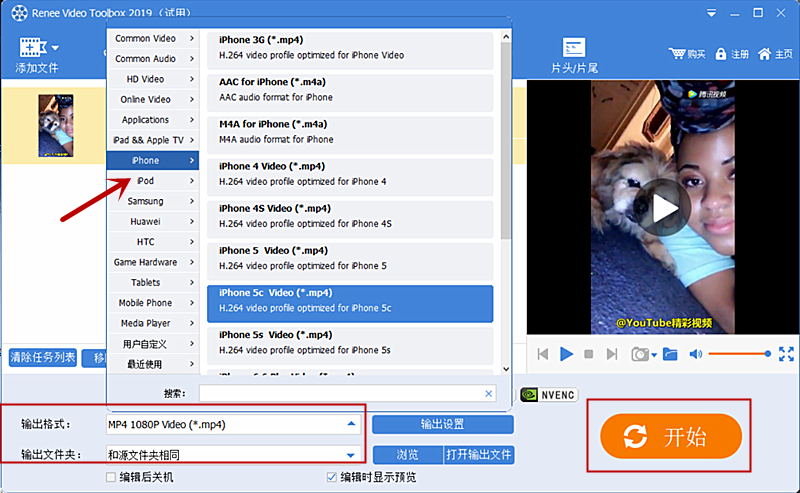The image size is (800, 493).
Task: Open the snapshot folder icon
Action: coord(670,354)
